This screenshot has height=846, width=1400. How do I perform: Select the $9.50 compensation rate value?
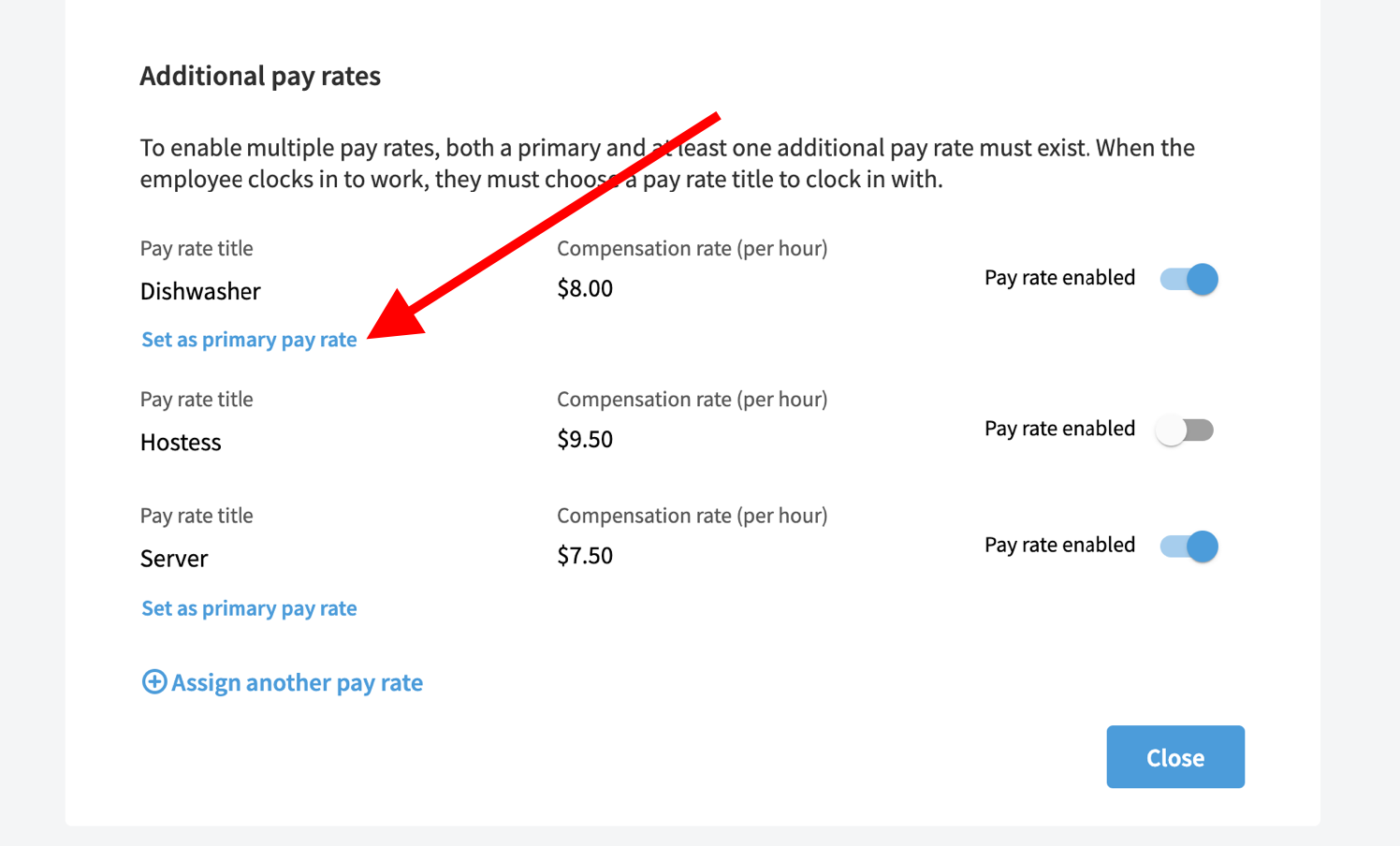click(x=585, y=438)
